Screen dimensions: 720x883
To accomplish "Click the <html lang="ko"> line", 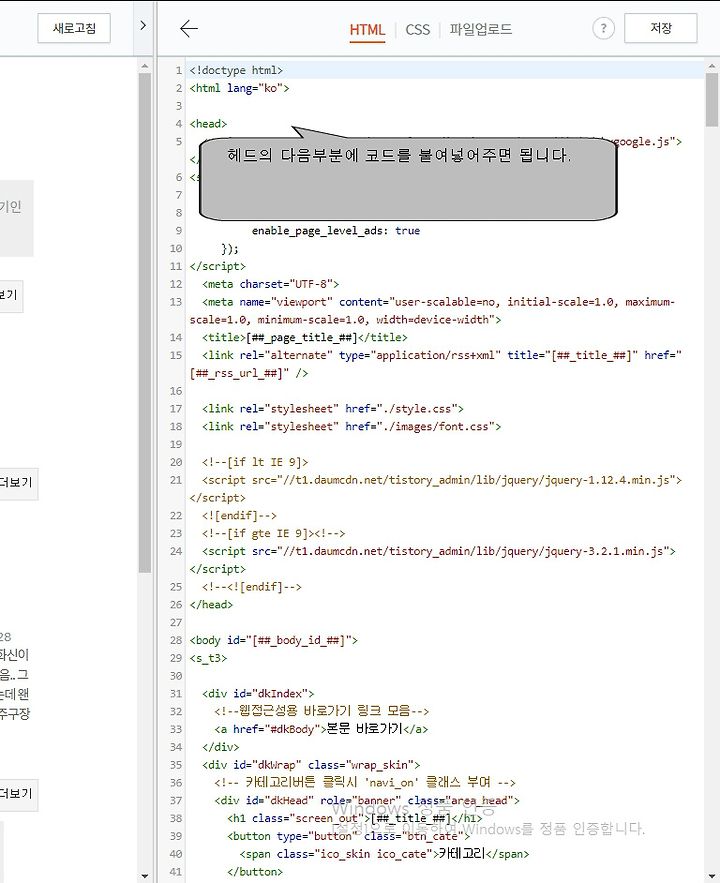I will (239, 88).
